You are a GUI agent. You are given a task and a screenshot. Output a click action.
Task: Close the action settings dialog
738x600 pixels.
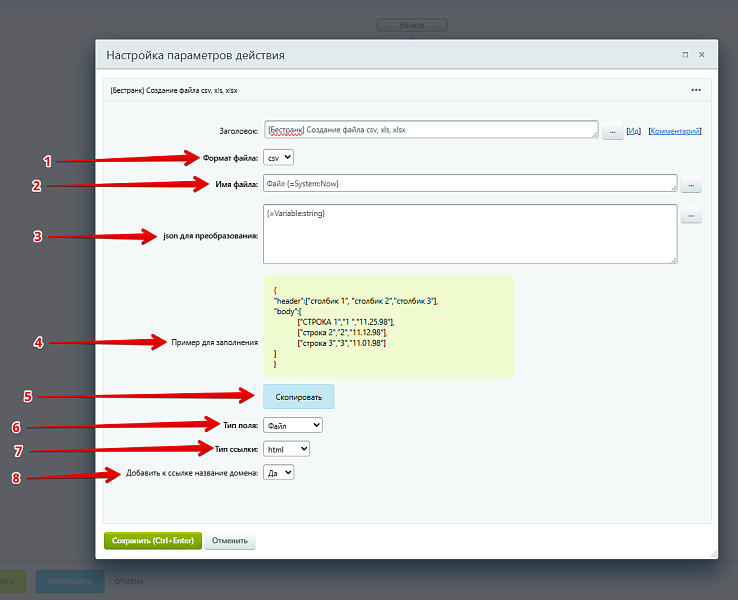702,55
